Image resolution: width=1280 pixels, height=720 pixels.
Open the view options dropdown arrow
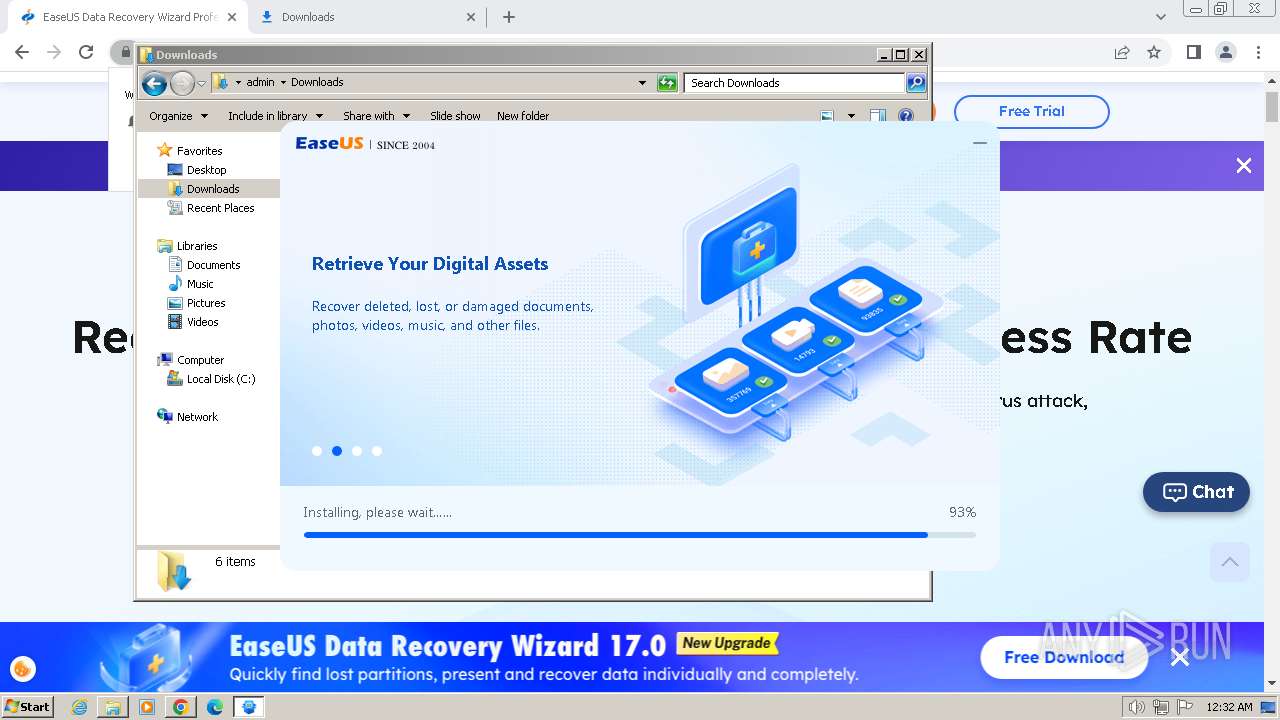[x=851, y=116]
